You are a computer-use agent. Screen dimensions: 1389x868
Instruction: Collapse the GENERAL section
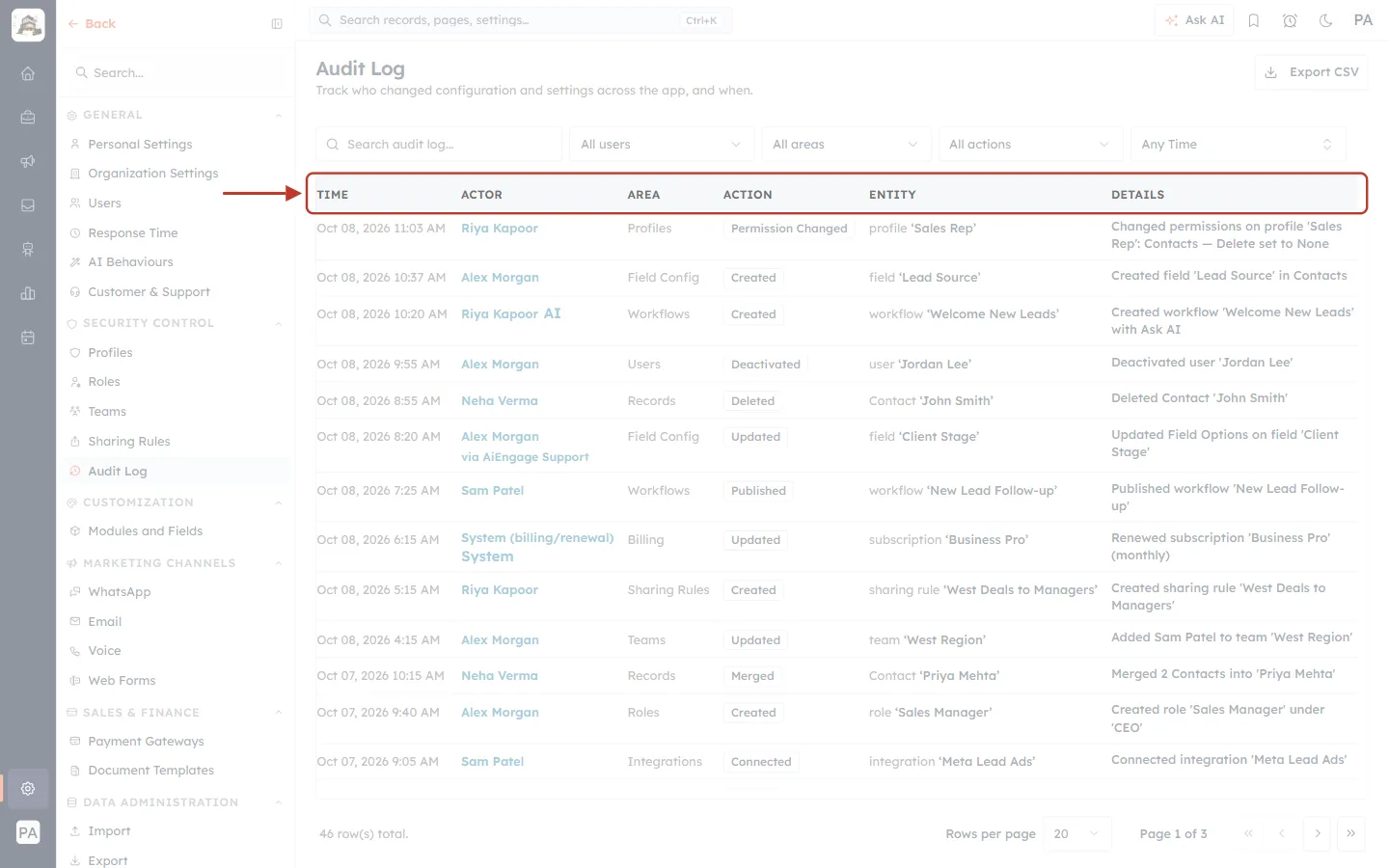pos(279,116)
